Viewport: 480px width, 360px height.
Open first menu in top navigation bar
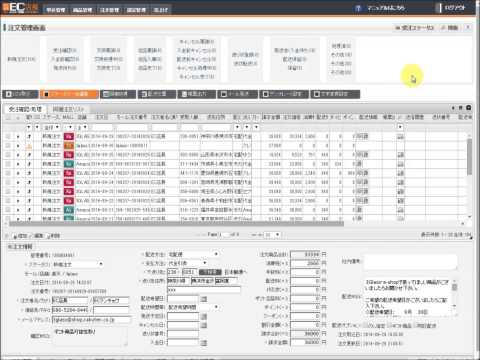(x=56, y=10)
